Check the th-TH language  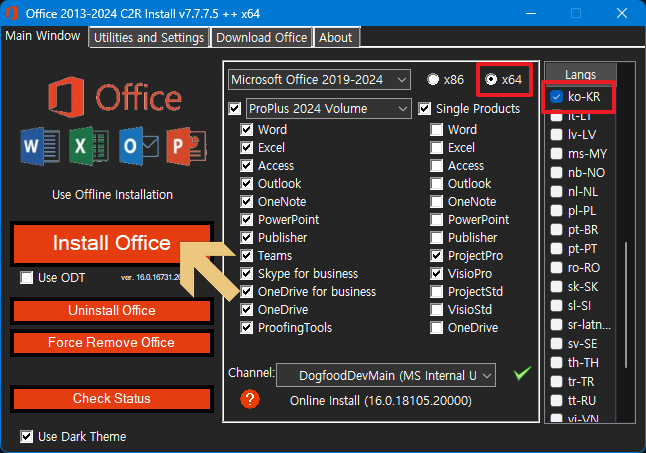pyautogui.click(x=556, y=362)
